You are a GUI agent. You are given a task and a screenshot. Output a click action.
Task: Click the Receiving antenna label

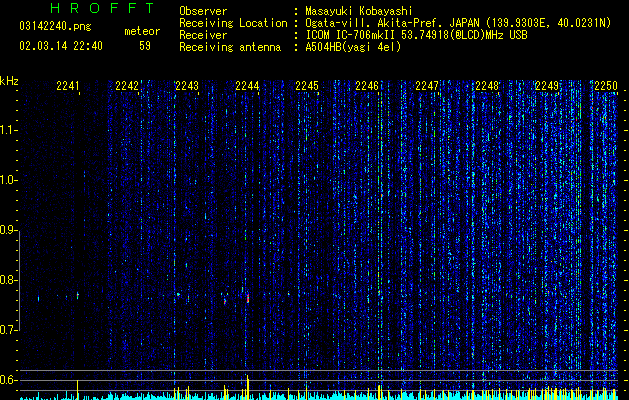[230, 47]
